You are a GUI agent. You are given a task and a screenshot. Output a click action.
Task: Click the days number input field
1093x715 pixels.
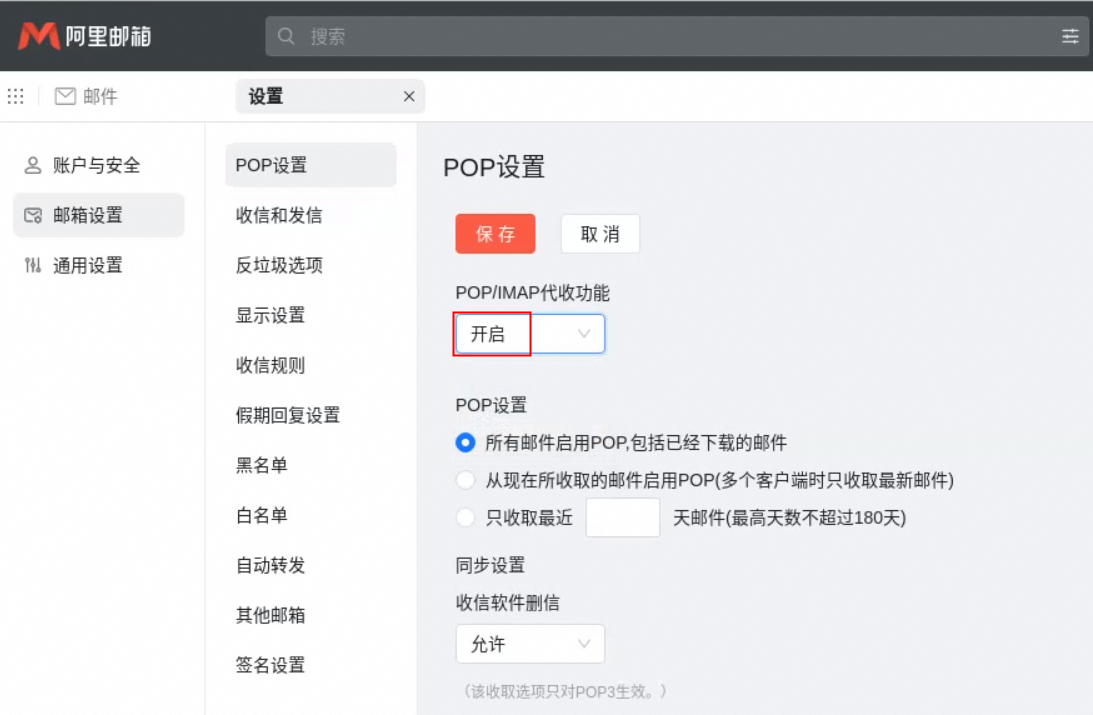pos(622,518)
